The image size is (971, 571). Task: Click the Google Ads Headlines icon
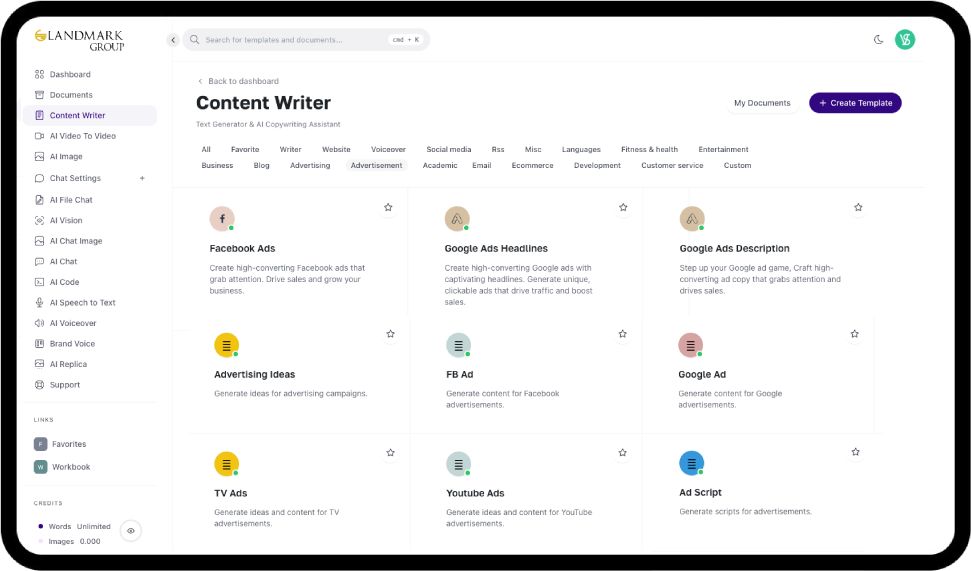pos(457,219)
